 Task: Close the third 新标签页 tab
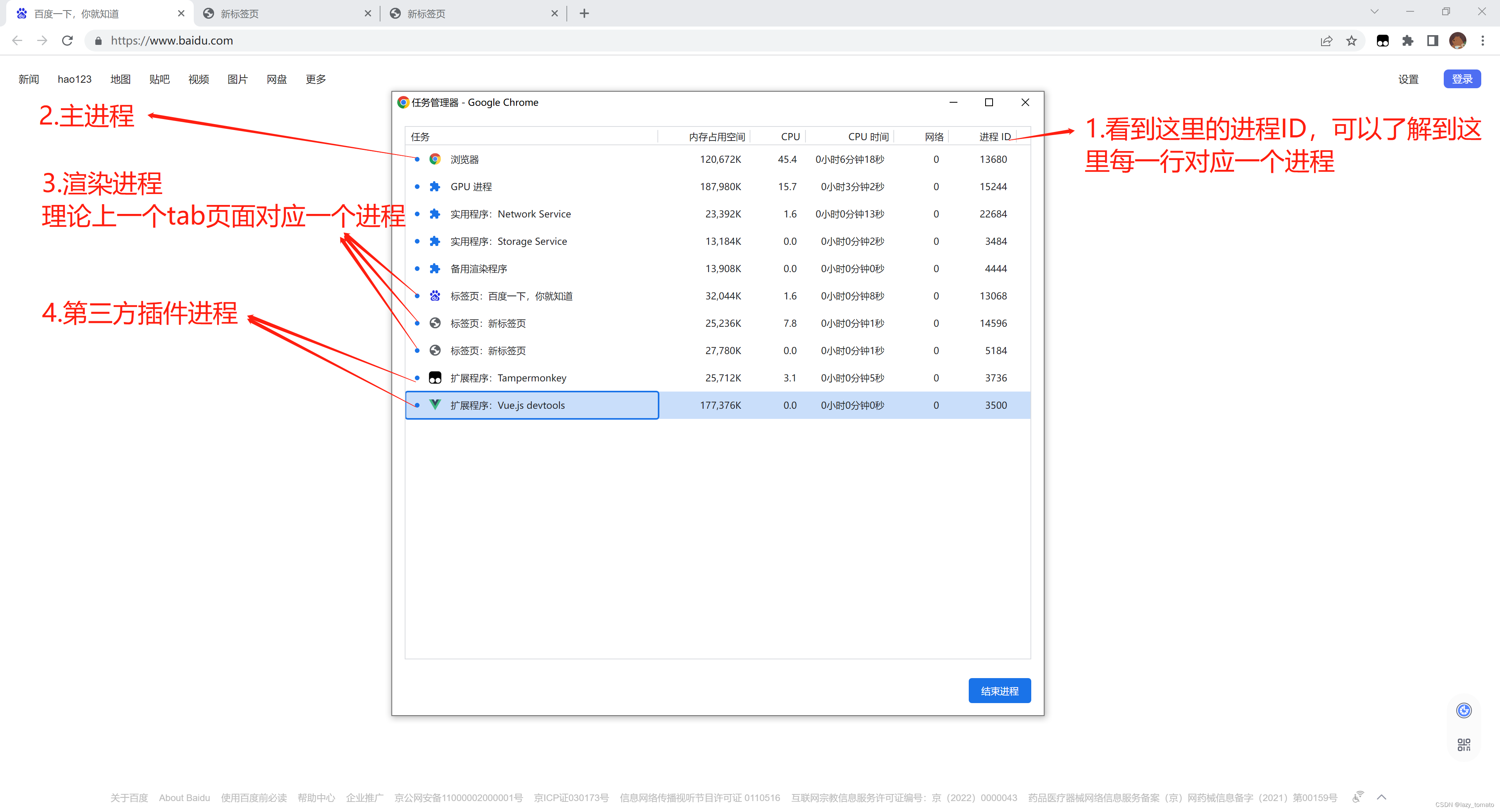click(x=554, y=13)
